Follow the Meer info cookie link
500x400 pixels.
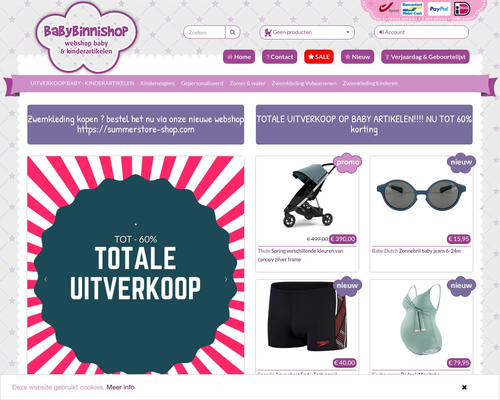click(120, 387)
